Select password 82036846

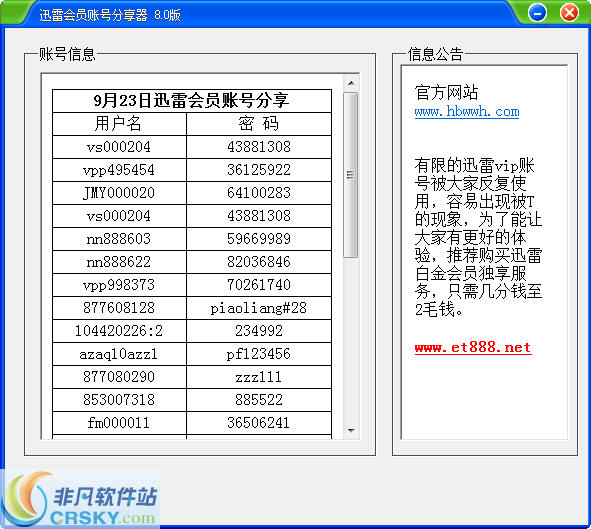click(259, 262)
